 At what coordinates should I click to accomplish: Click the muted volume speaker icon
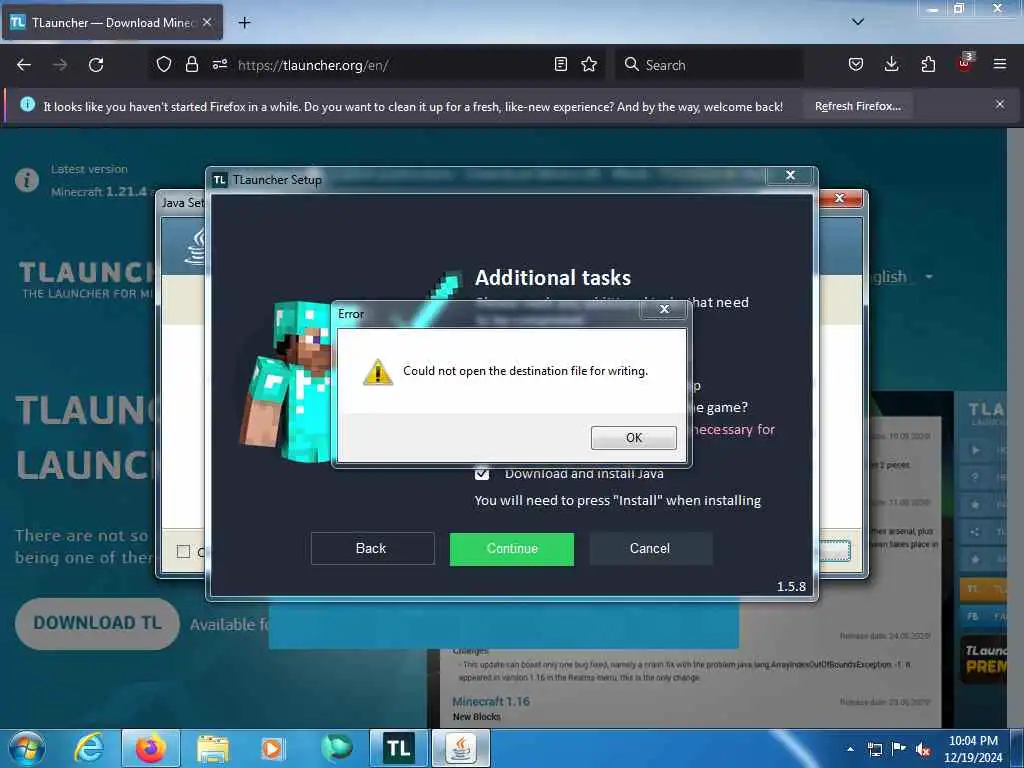[923, 750]
